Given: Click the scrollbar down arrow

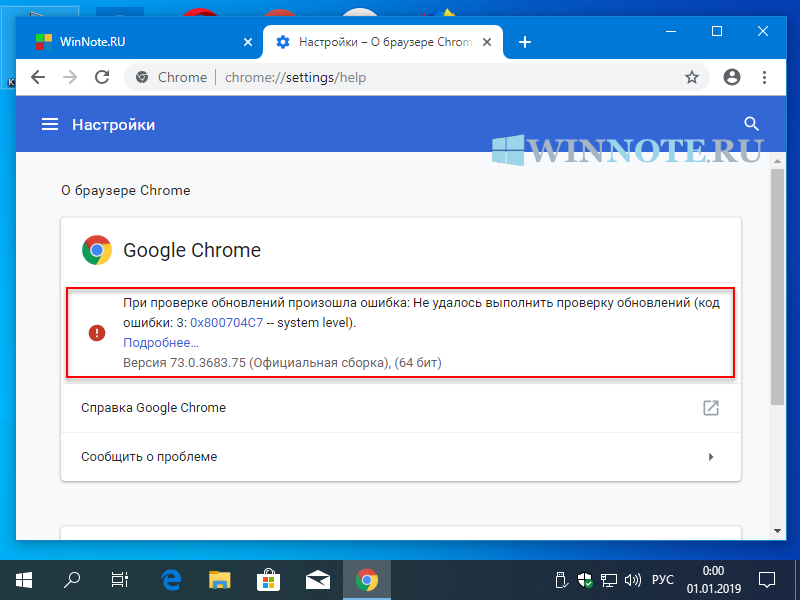Looking at the screenshot, I should pyautogui.click(x=777, y=531).
